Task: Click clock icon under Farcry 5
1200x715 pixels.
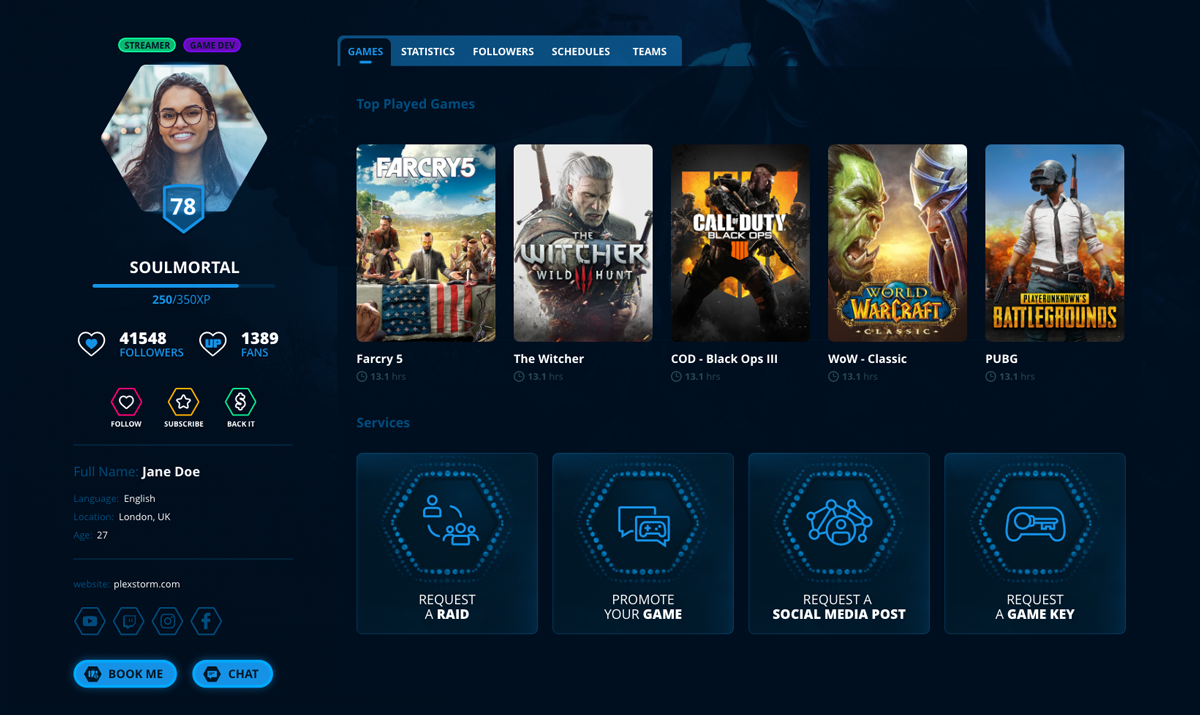Action: 362,377
